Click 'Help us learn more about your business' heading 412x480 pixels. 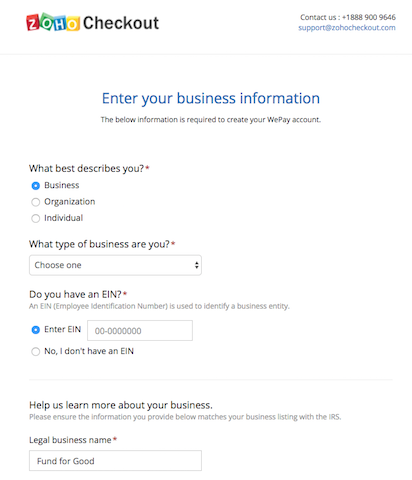pos(121,405)
